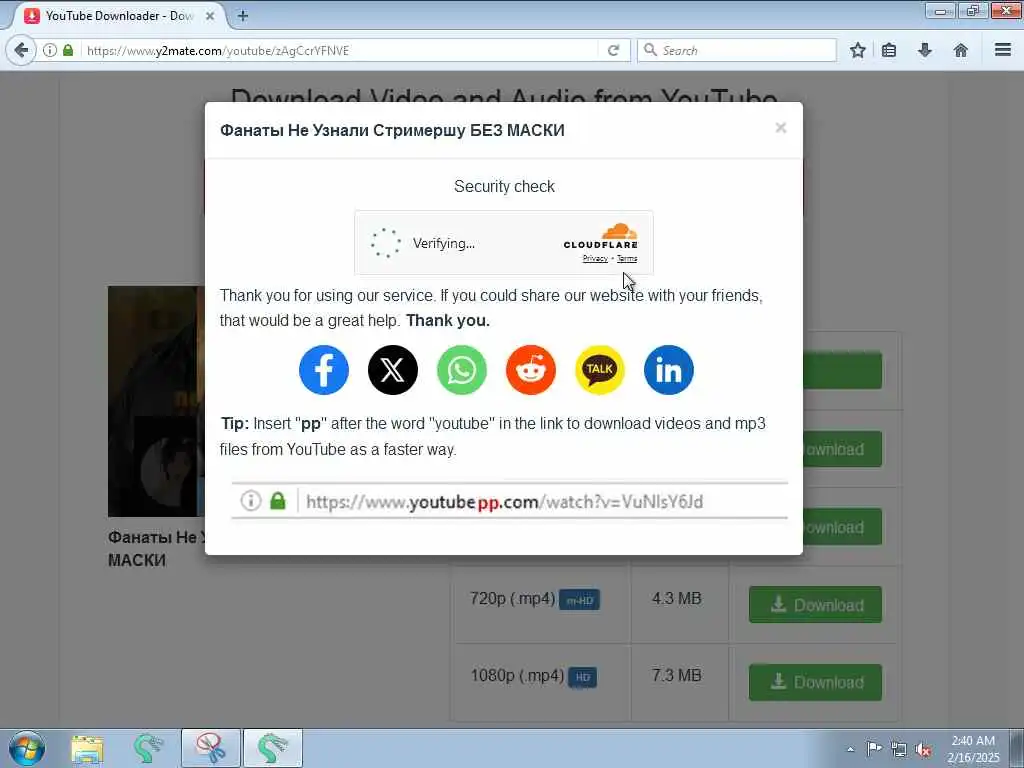Viewport: 1024px width, 768px height.
Task: Open the browser hamburger menu
Action: pos(1003,50)
